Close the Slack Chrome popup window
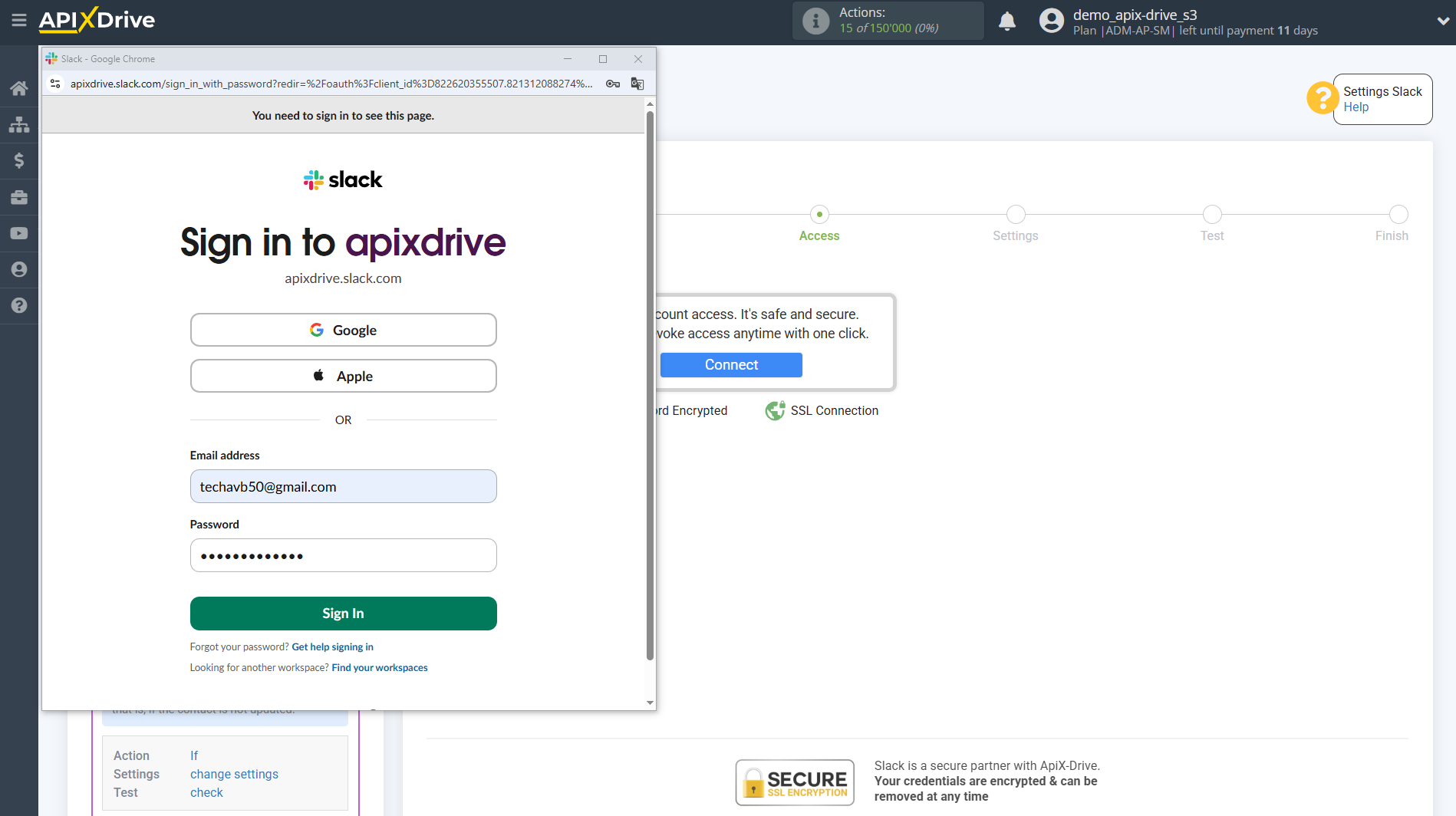Viewport: 1456px width, 816px height. tap(638, 59)
